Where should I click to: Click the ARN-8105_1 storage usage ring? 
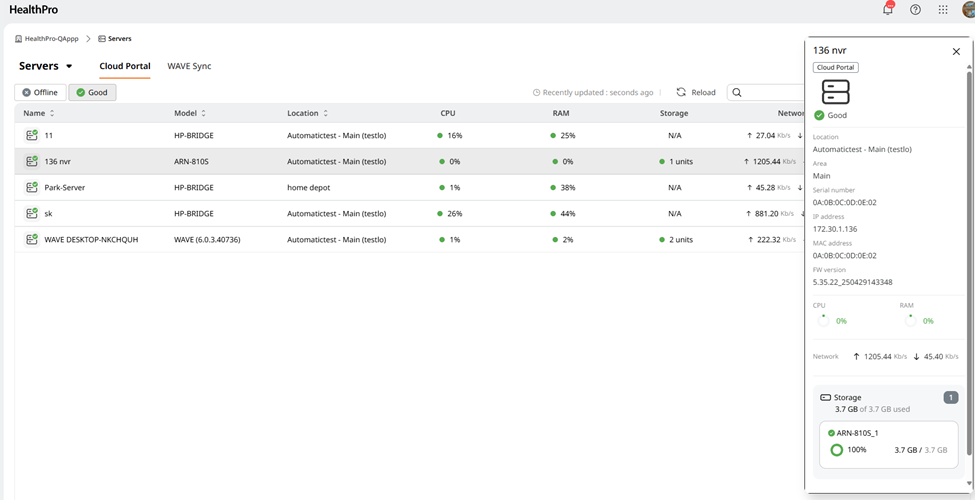(x=837, y=450)
